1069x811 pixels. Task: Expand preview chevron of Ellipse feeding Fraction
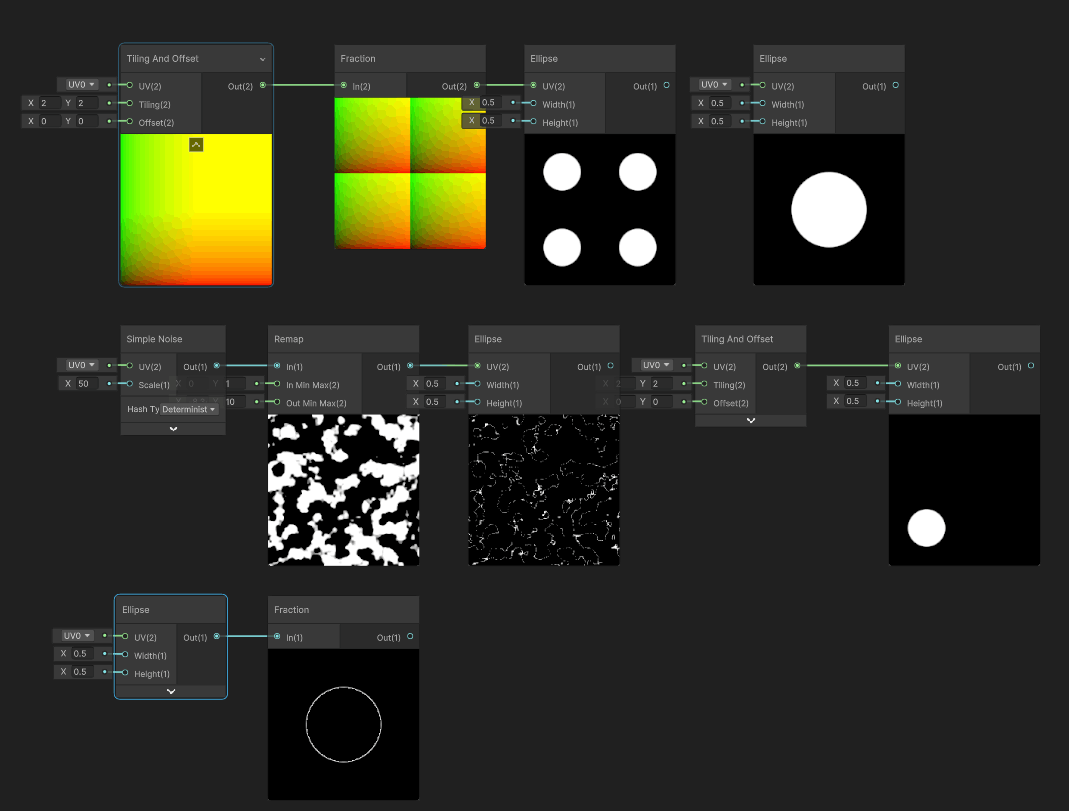(x=171, y=691)
